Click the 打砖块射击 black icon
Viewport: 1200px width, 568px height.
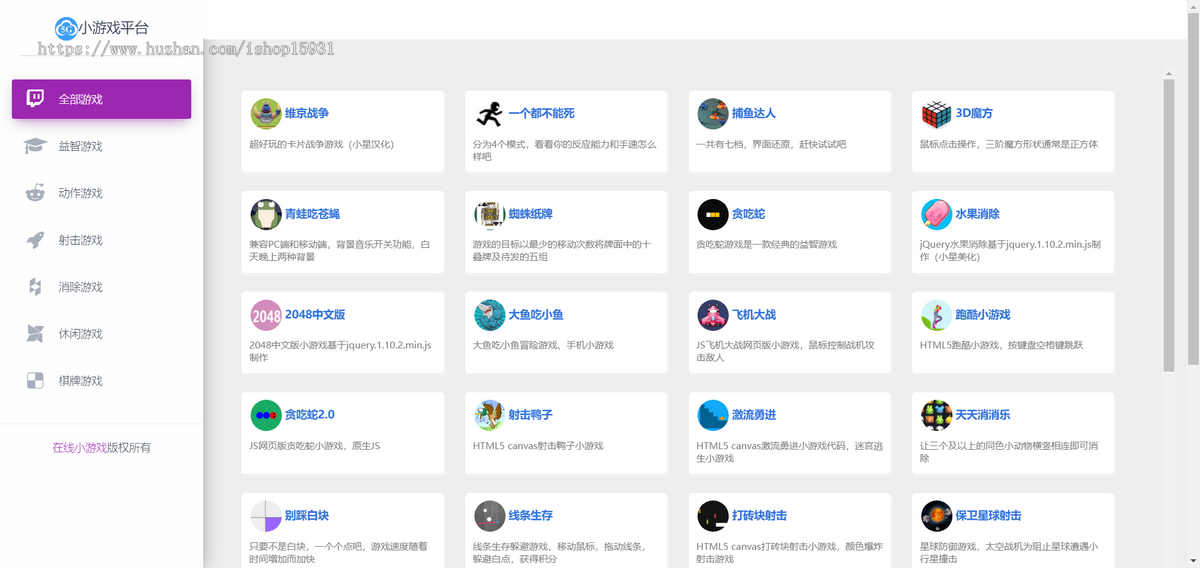[x=713, y=516]
